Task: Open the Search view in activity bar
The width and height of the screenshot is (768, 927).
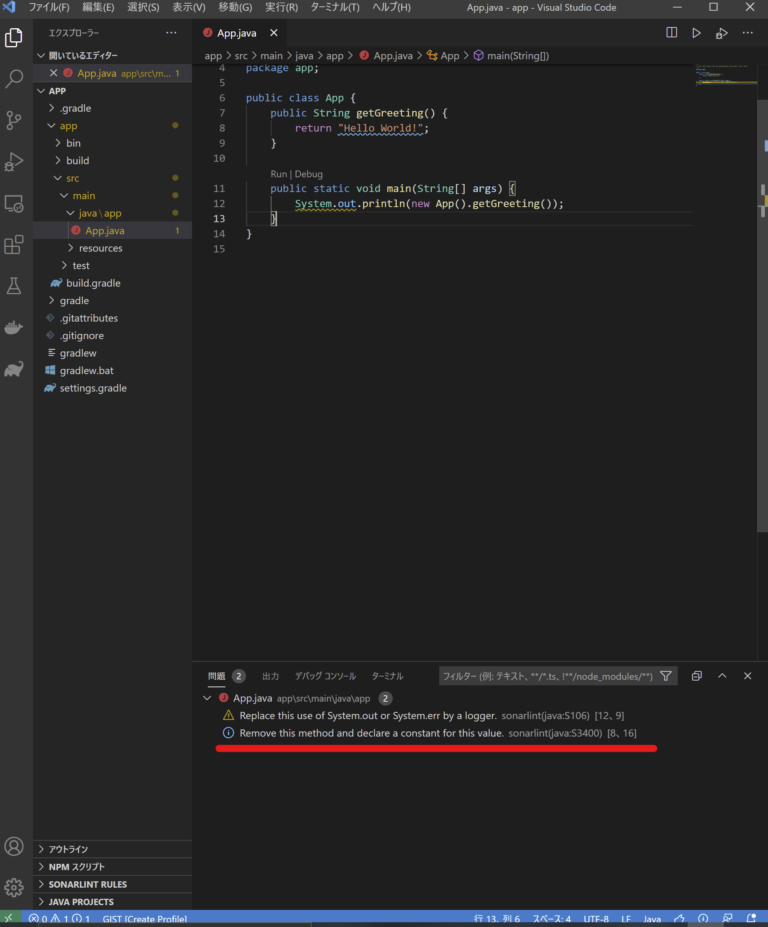Action: (14, 78)
